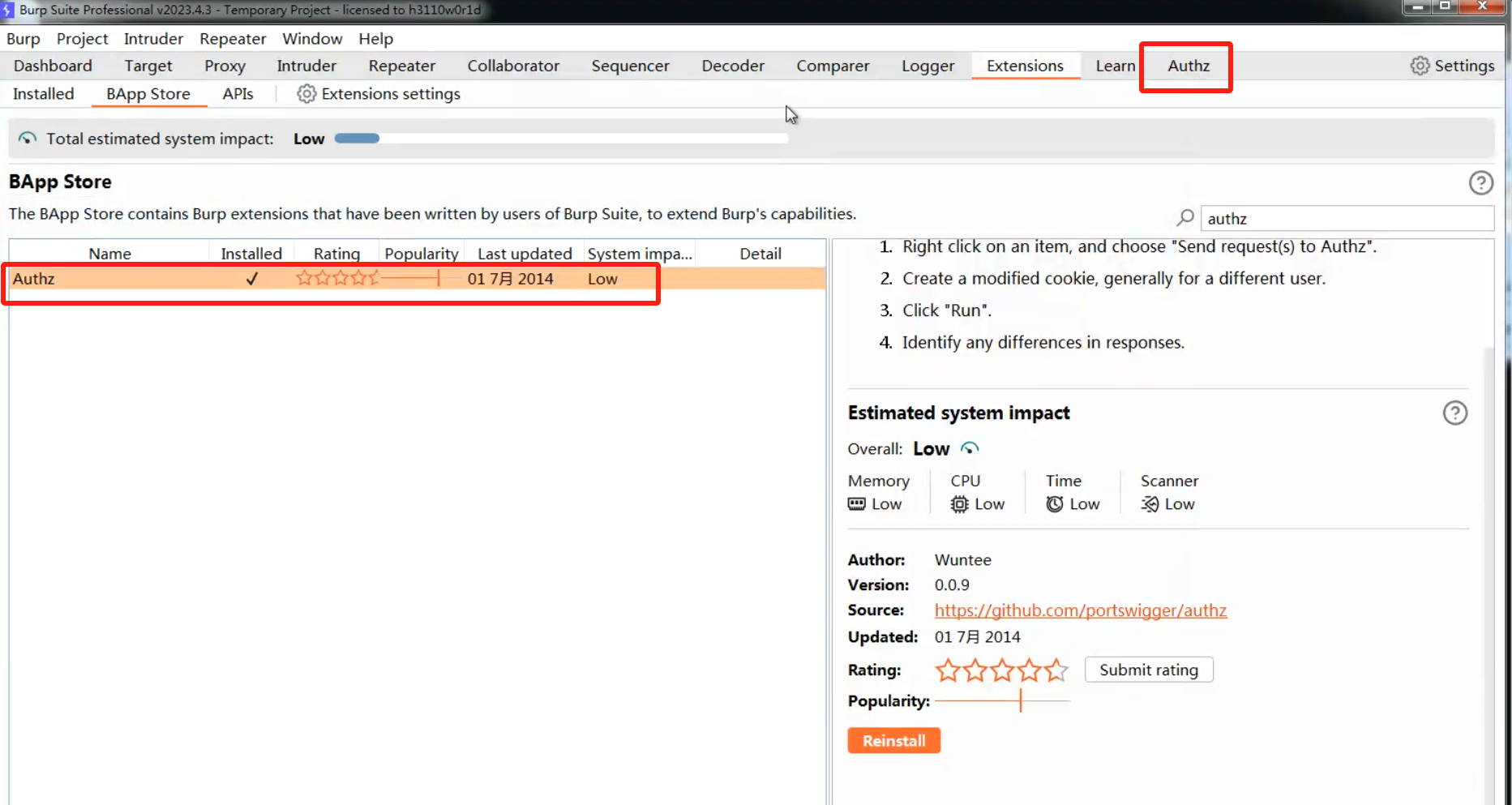Click the Overall Low gauge icon
The height and width of the screenshot is (805, 1512).
point(970,448)
